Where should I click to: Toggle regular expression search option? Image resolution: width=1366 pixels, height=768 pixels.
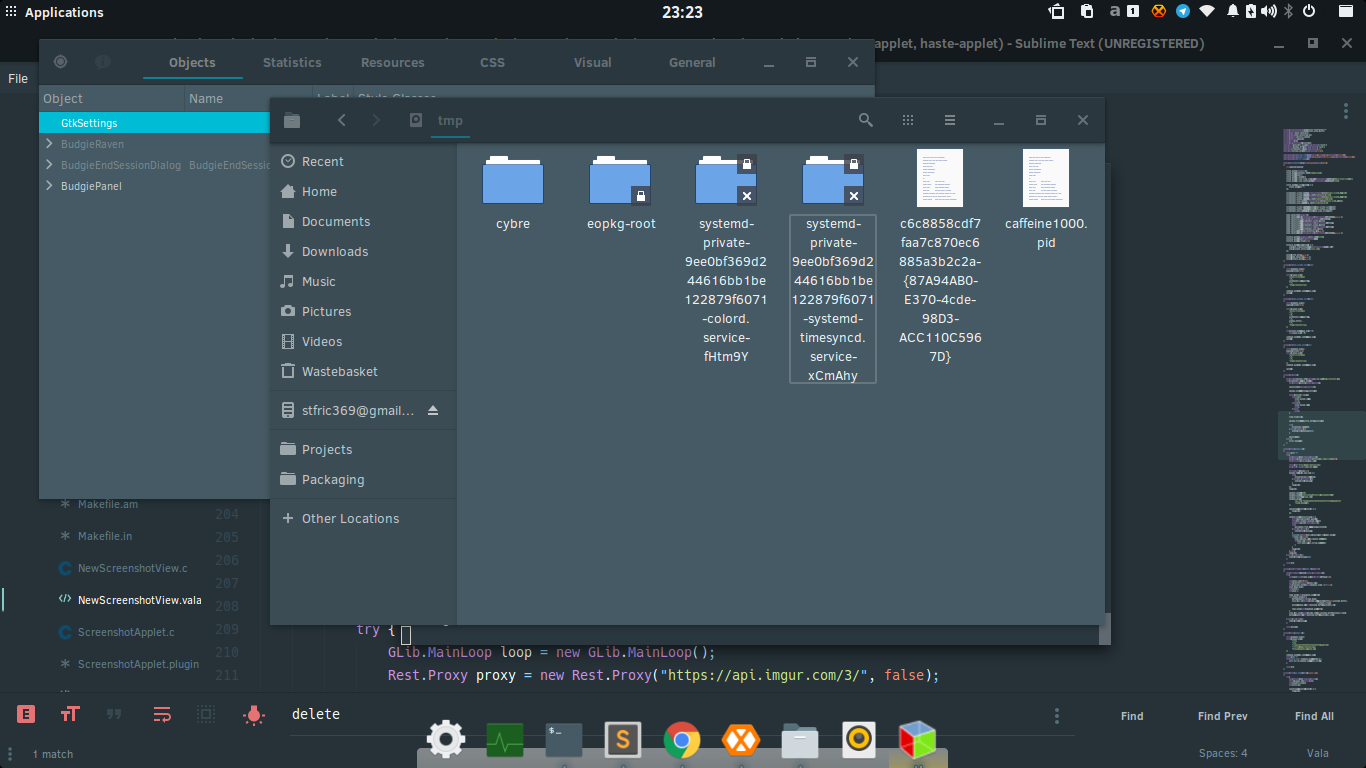coord(27,714)
